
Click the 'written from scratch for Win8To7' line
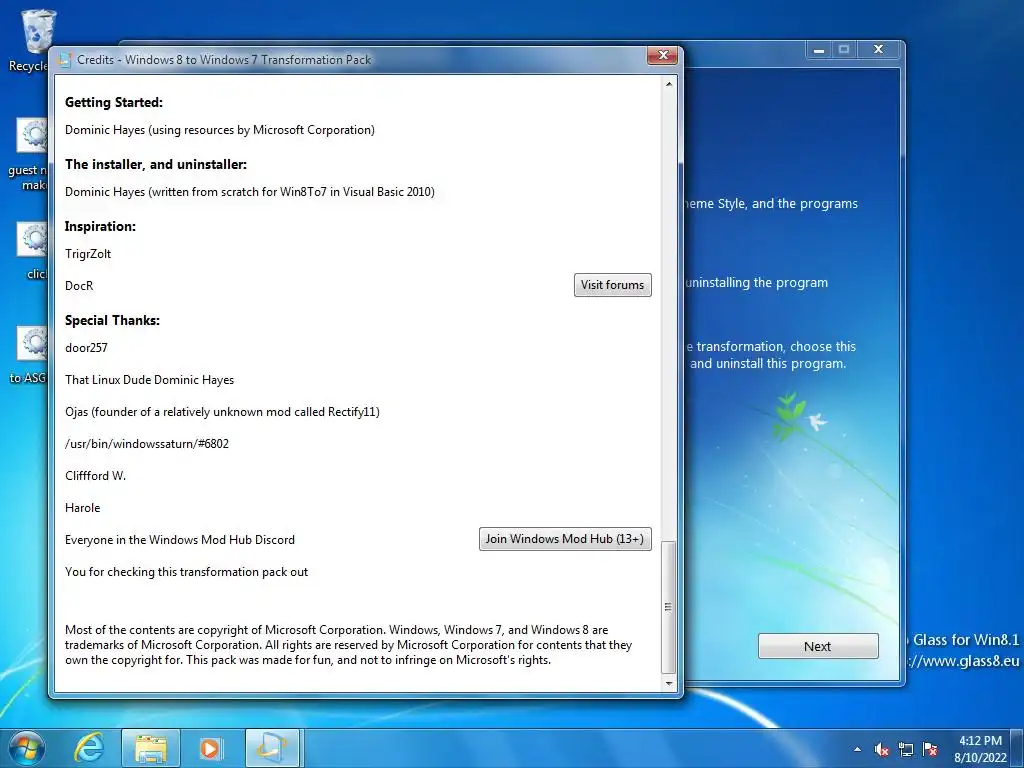249,192
